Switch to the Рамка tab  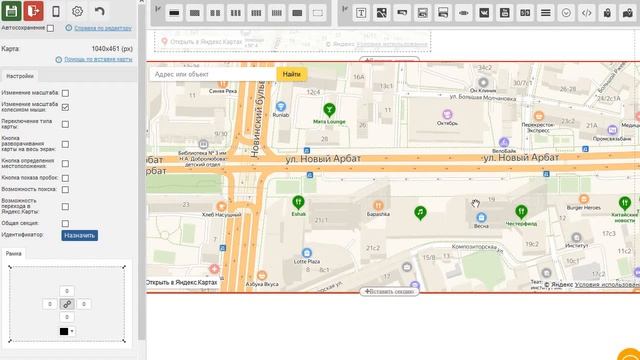coord(13,253)
